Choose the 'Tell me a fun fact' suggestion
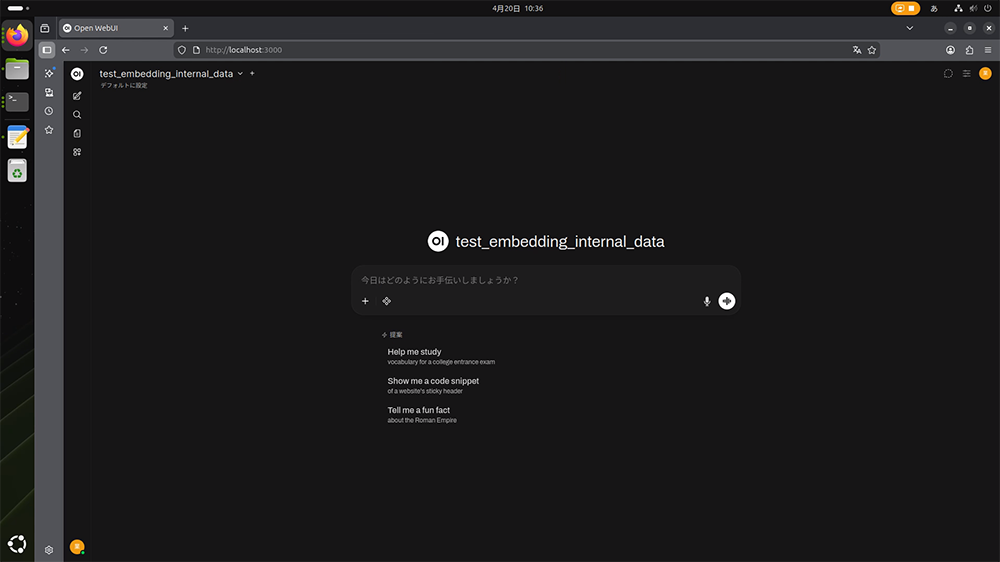Screen dimensions: 1000x562 [x=422, y=415]
